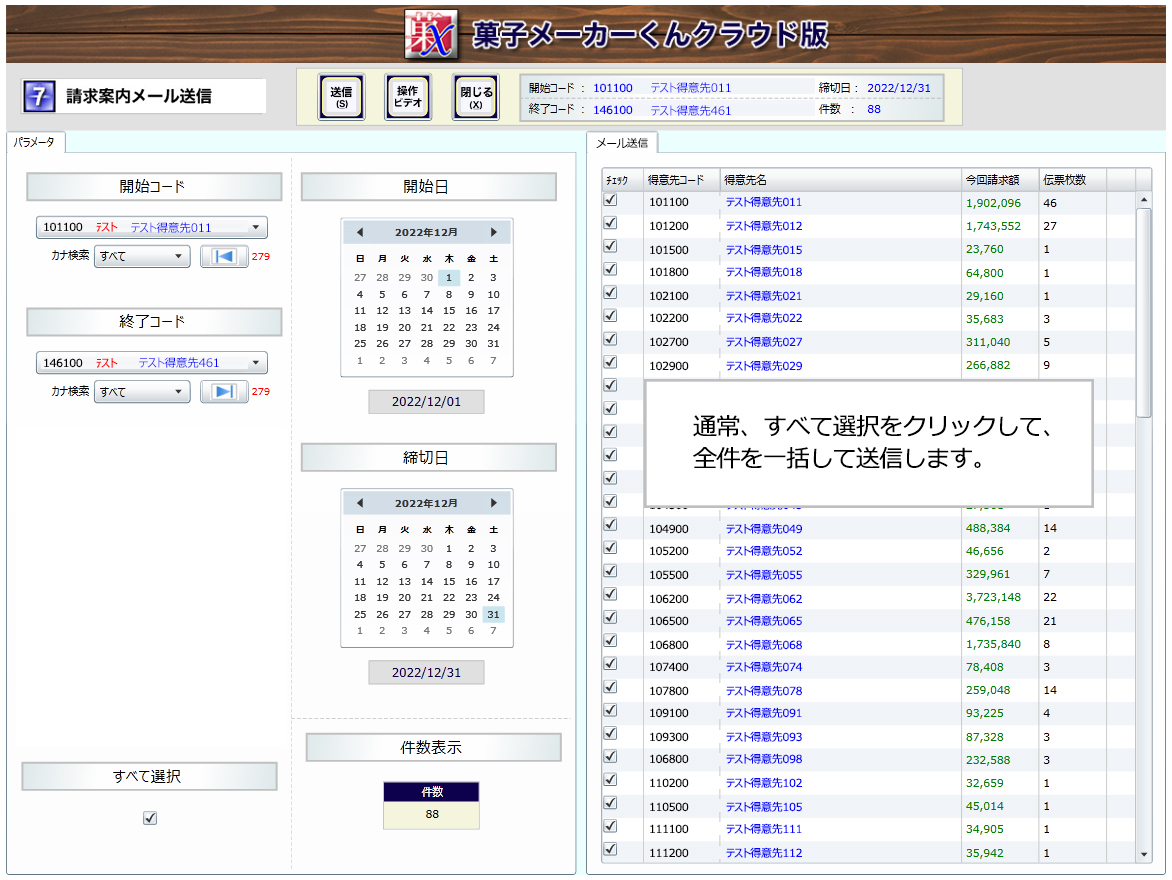This screenshot has height=880, width=1172.
Task: Uncheck the row for 110200 テスト得意先102
Action: coord(611,780)
